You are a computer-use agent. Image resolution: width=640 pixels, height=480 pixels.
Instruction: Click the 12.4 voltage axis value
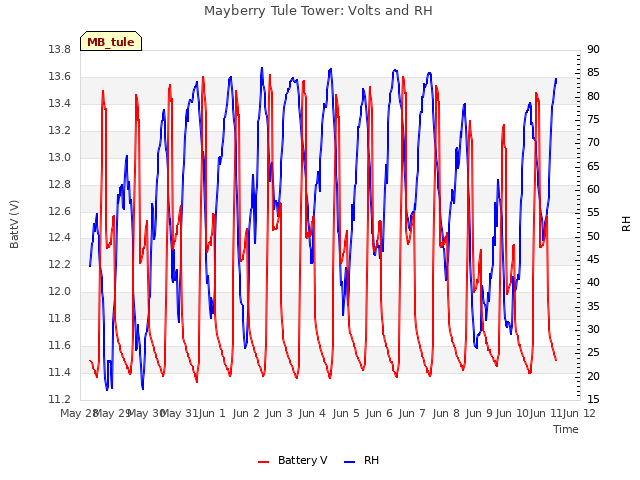pyautogui.click(x=60, y=238)
